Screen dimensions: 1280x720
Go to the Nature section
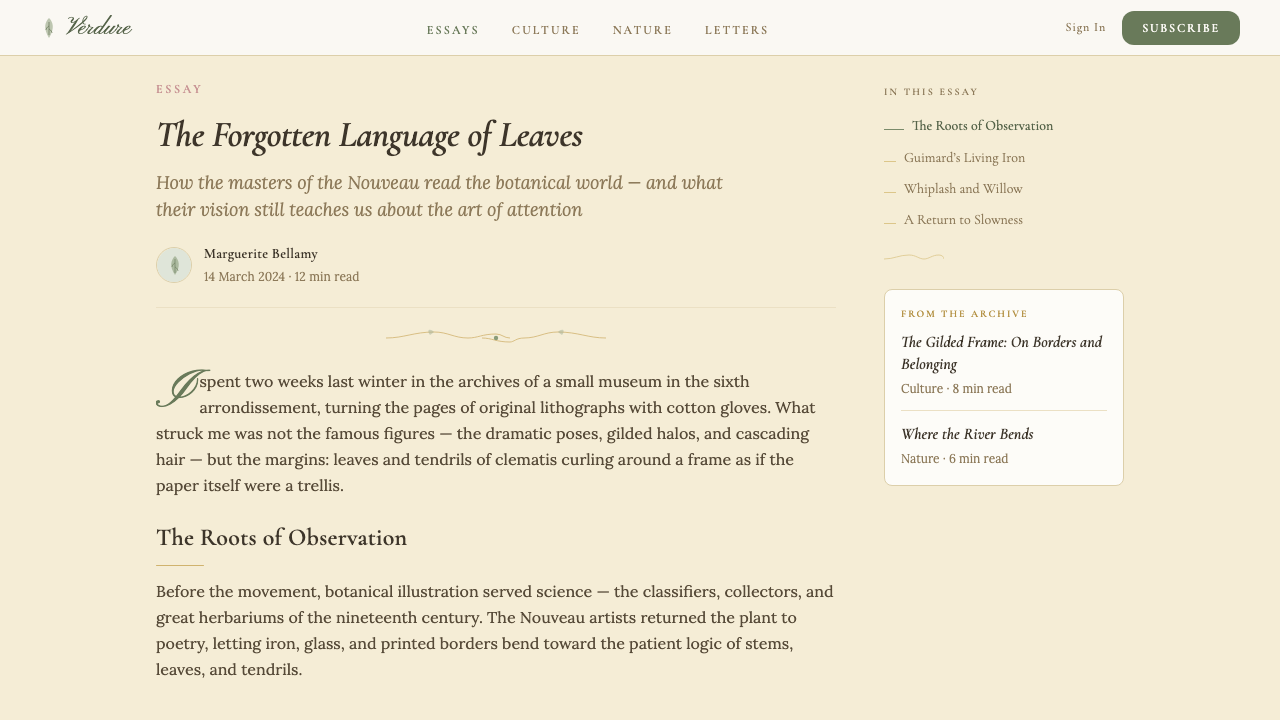[x=643, y=30]
